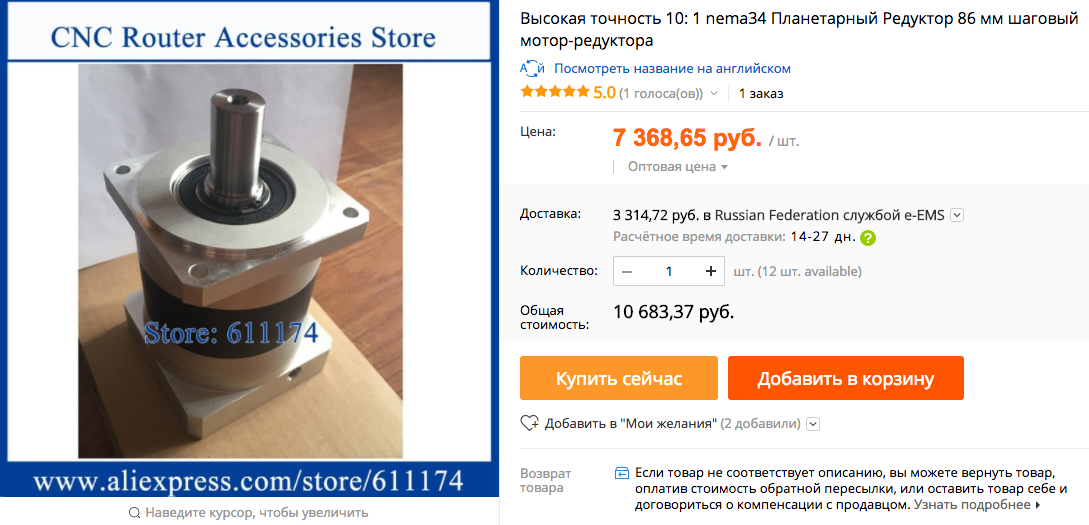This screenshot has width=1089, height=525.
Task: Click the 1 заказ orders count
Action: pyautogui.click(x=761, y=93)
